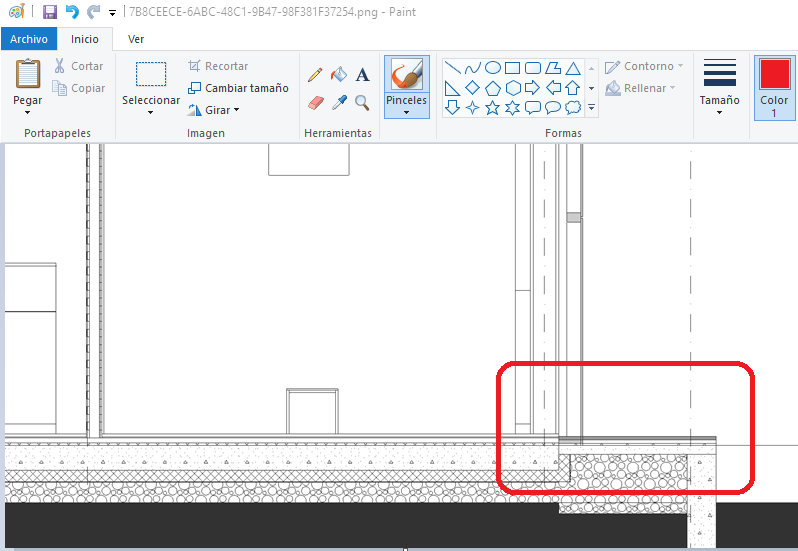Screen dimensions: 798x551
Task: Choose the Polygon shape
Action: click(553, 68)
